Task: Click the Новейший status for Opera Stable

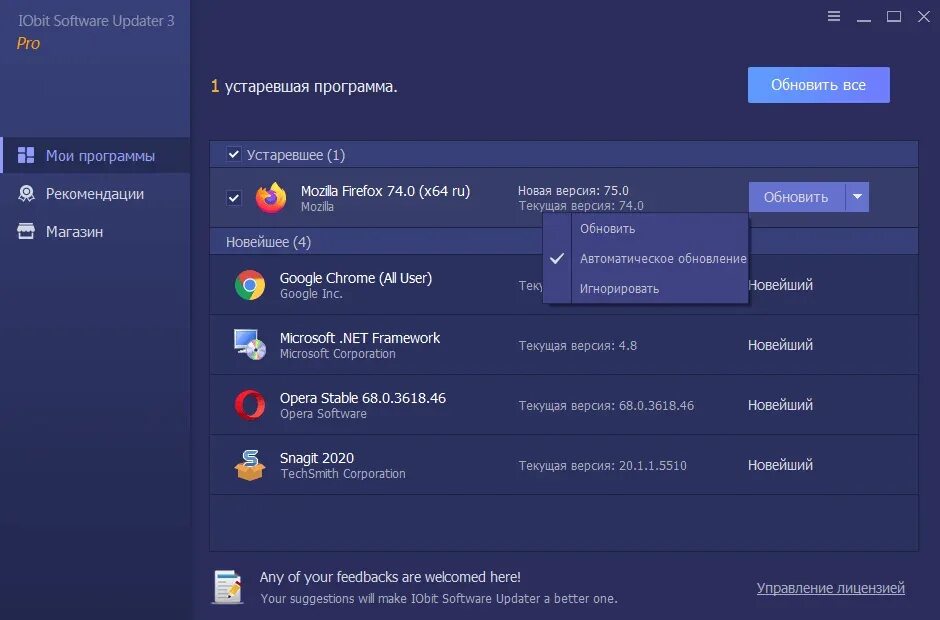Action: point(780,405)
